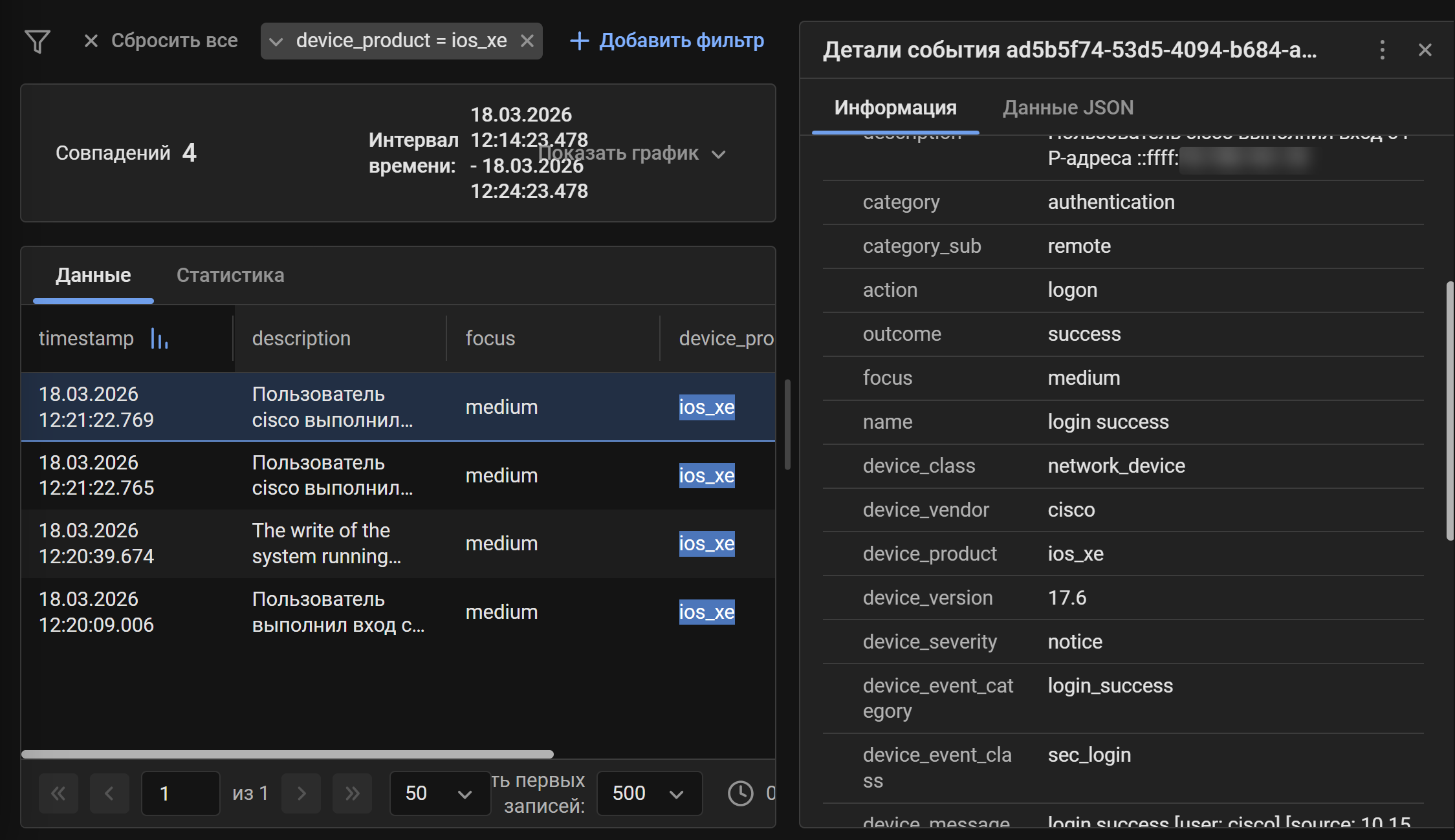This screenshot has width=1455, height=840.
Task: Go to the next page with the right arrow
Action: 301,793
